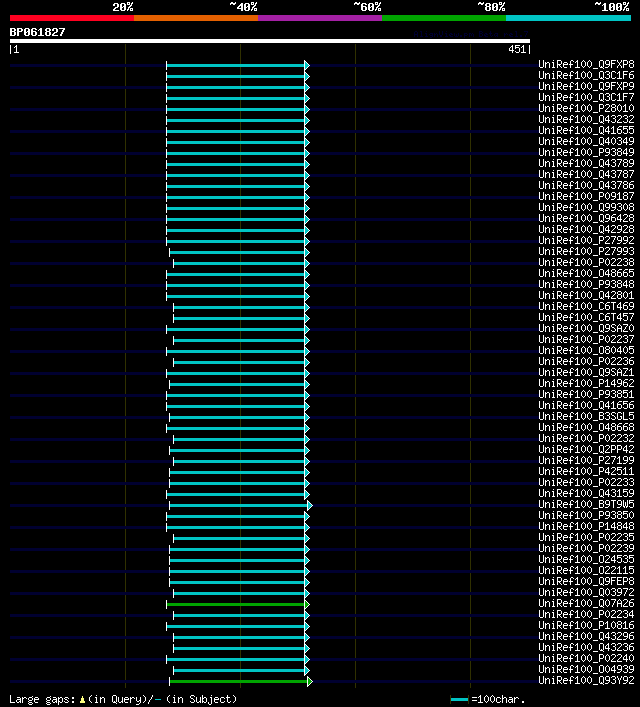Click the white query sequence bar
The image size is (640, 707).
click(270, 41)
